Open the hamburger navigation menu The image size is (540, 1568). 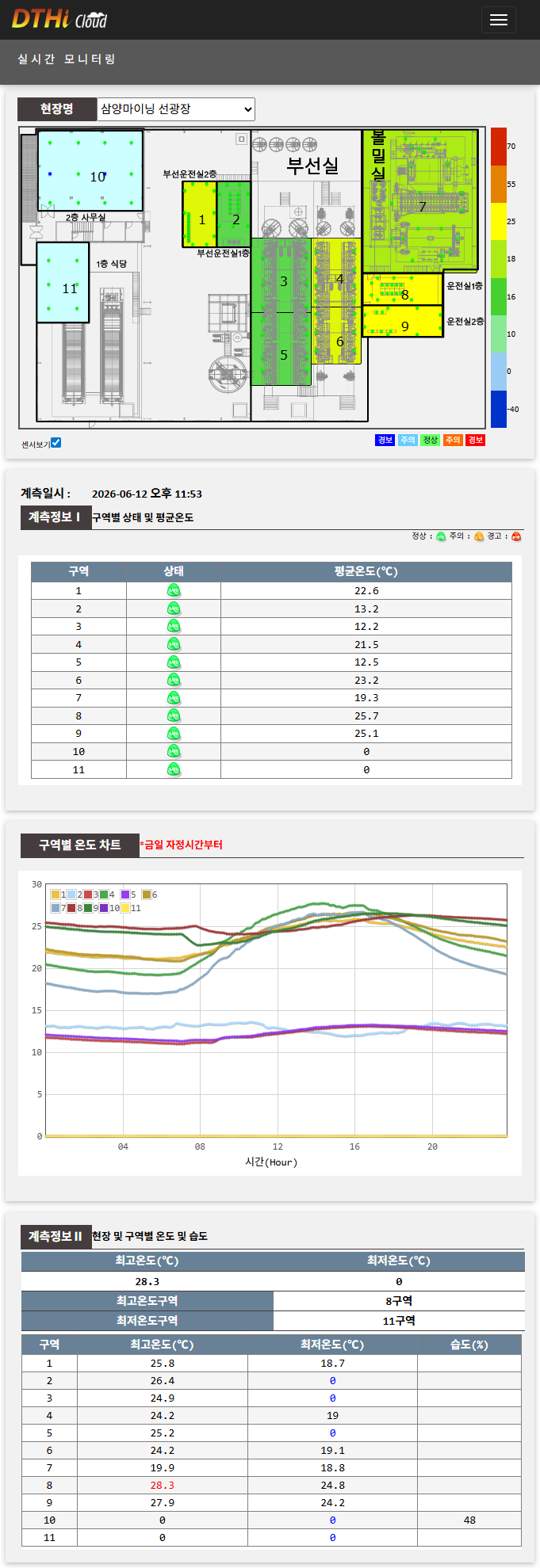498,20
